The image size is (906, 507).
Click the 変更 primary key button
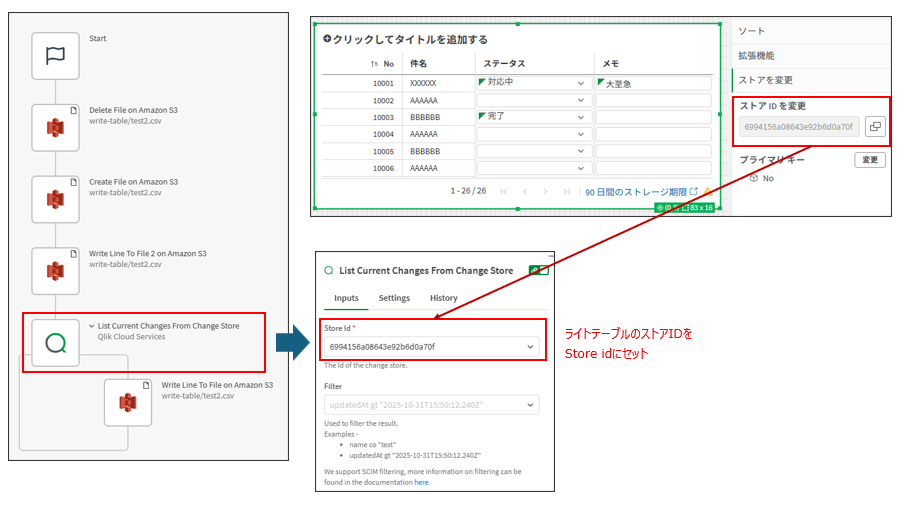pos(869,160)
